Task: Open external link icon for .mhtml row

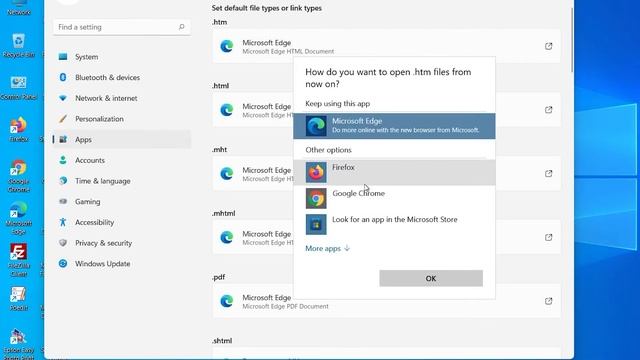Action: (549, 237)
